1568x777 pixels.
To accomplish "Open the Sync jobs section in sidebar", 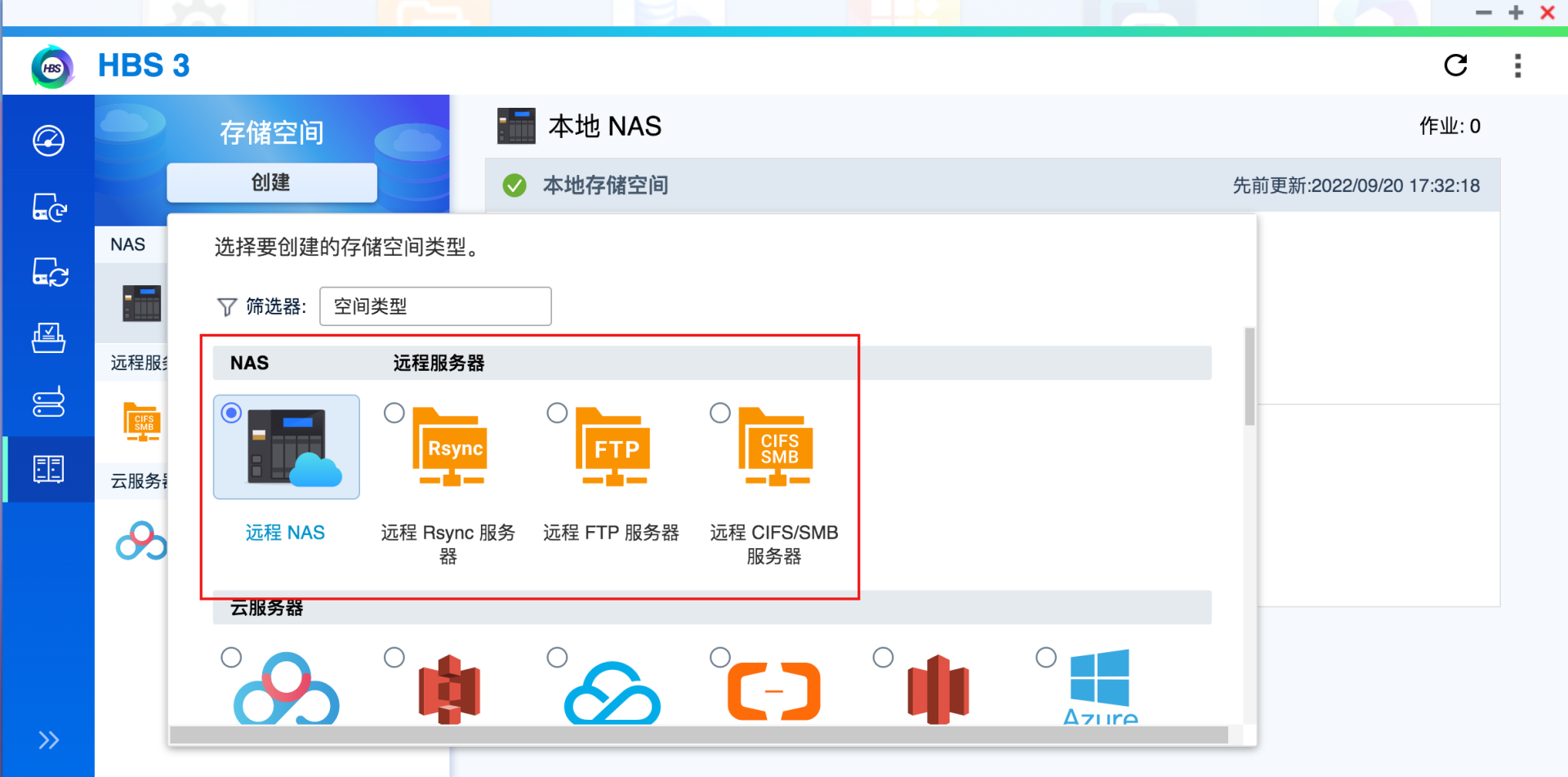I will click(48, 273).
